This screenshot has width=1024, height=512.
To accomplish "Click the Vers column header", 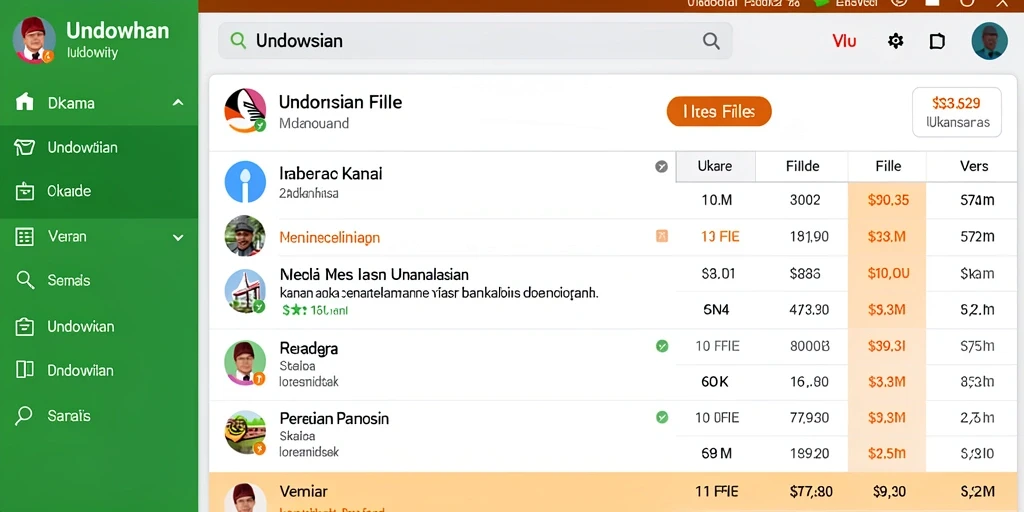I will point(974,167).
